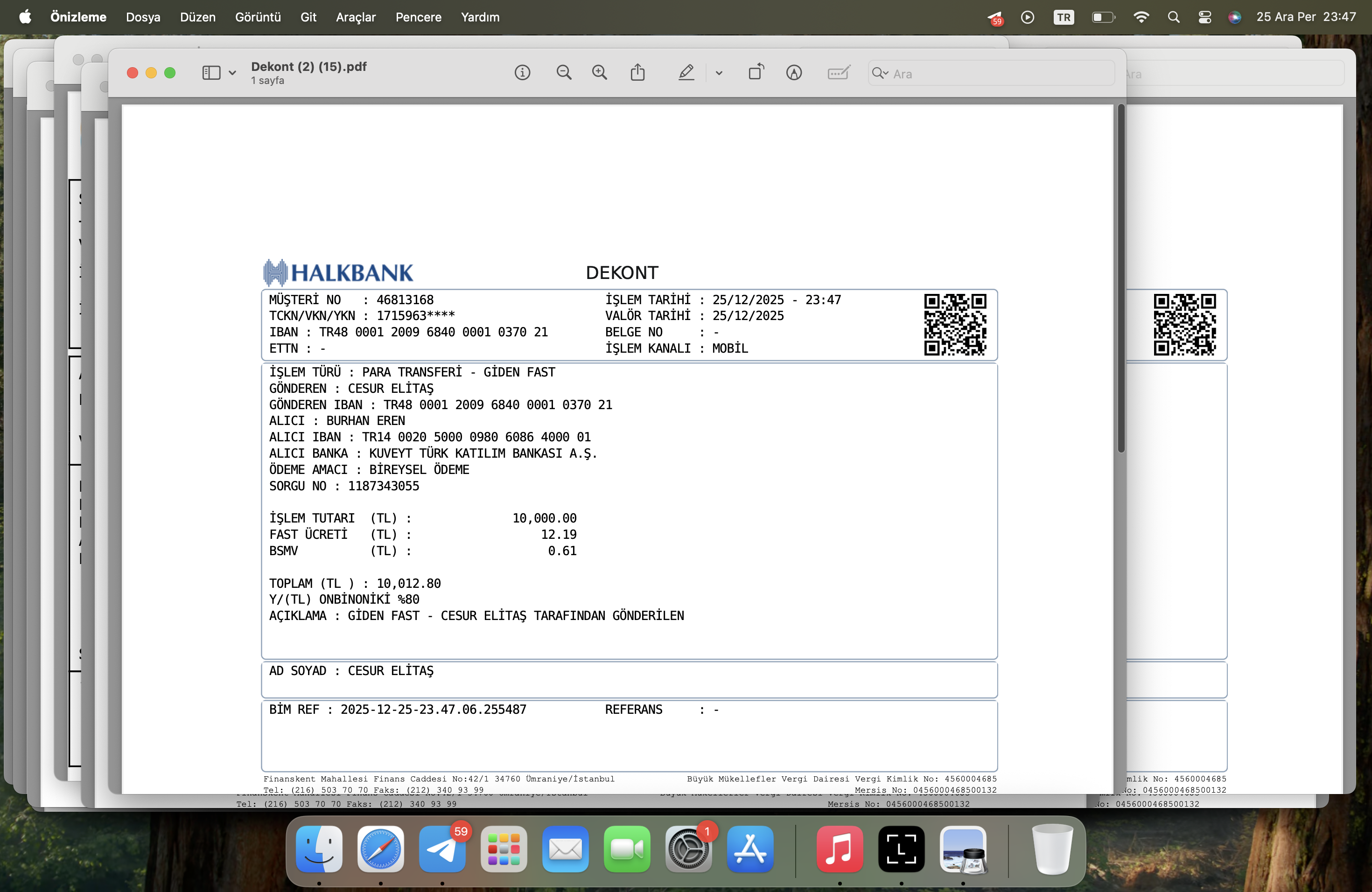Switch to Preview via its Dock icon
The width and height of the screenshot is (1372, 892).
[963, 850]
